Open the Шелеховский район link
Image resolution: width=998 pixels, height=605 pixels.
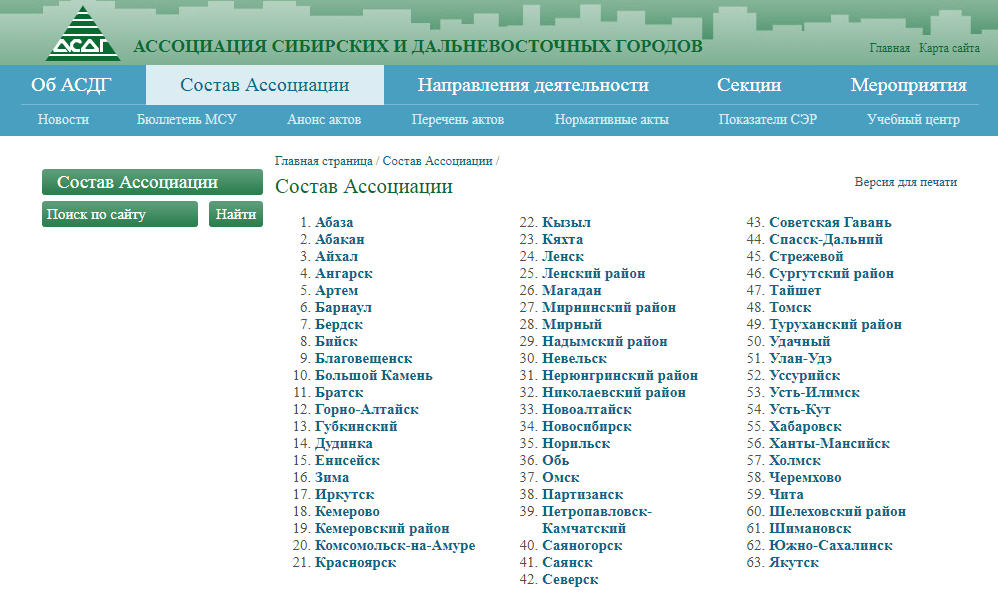click(838, 511)
